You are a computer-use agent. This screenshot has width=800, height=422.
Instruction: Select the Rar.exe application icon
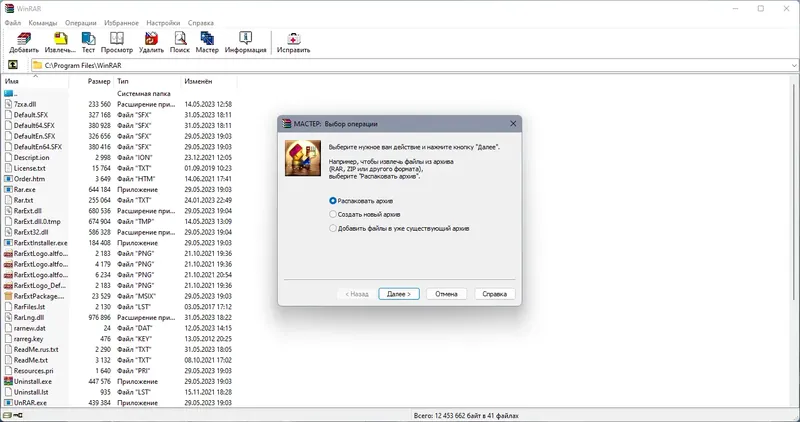pos(8,189)
